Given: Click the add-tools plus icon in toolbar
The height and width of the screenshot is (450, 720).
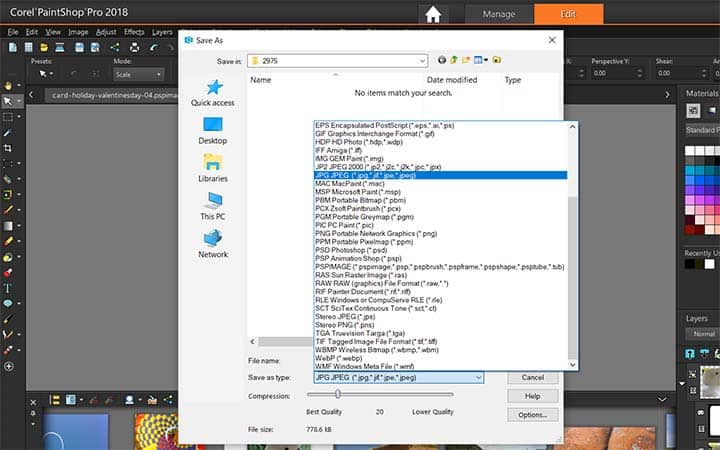Looking at the screenshot, I should tap(8, 366).
